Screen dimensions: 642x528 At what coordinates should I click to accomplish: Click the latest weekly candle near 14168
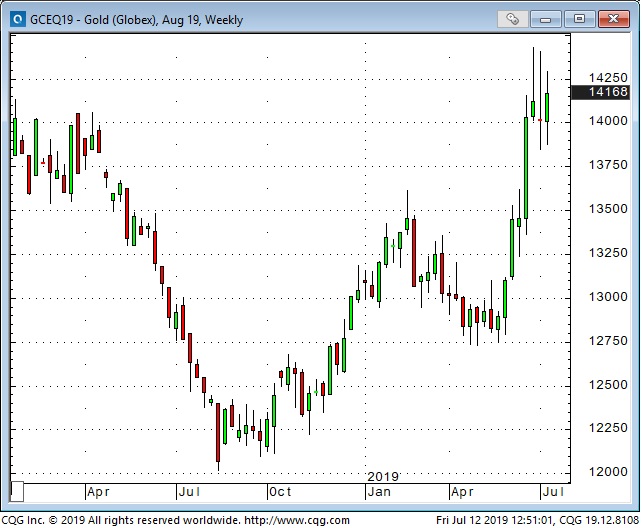547,107
